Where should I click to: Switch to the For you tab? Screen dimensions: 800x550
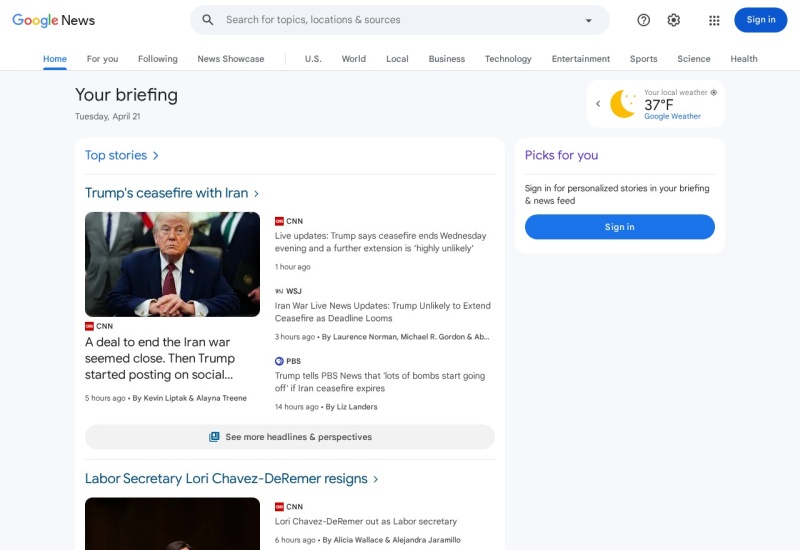point(102,59)
